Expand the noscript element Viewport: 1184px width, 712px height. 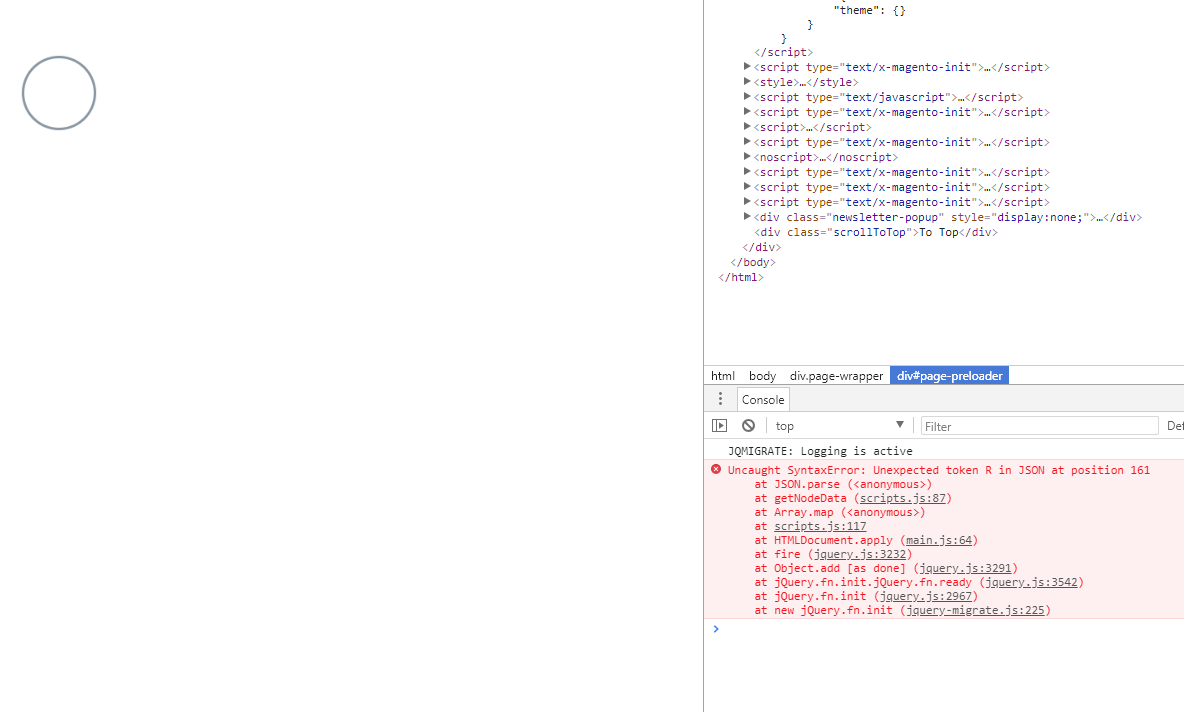(747, 157)
